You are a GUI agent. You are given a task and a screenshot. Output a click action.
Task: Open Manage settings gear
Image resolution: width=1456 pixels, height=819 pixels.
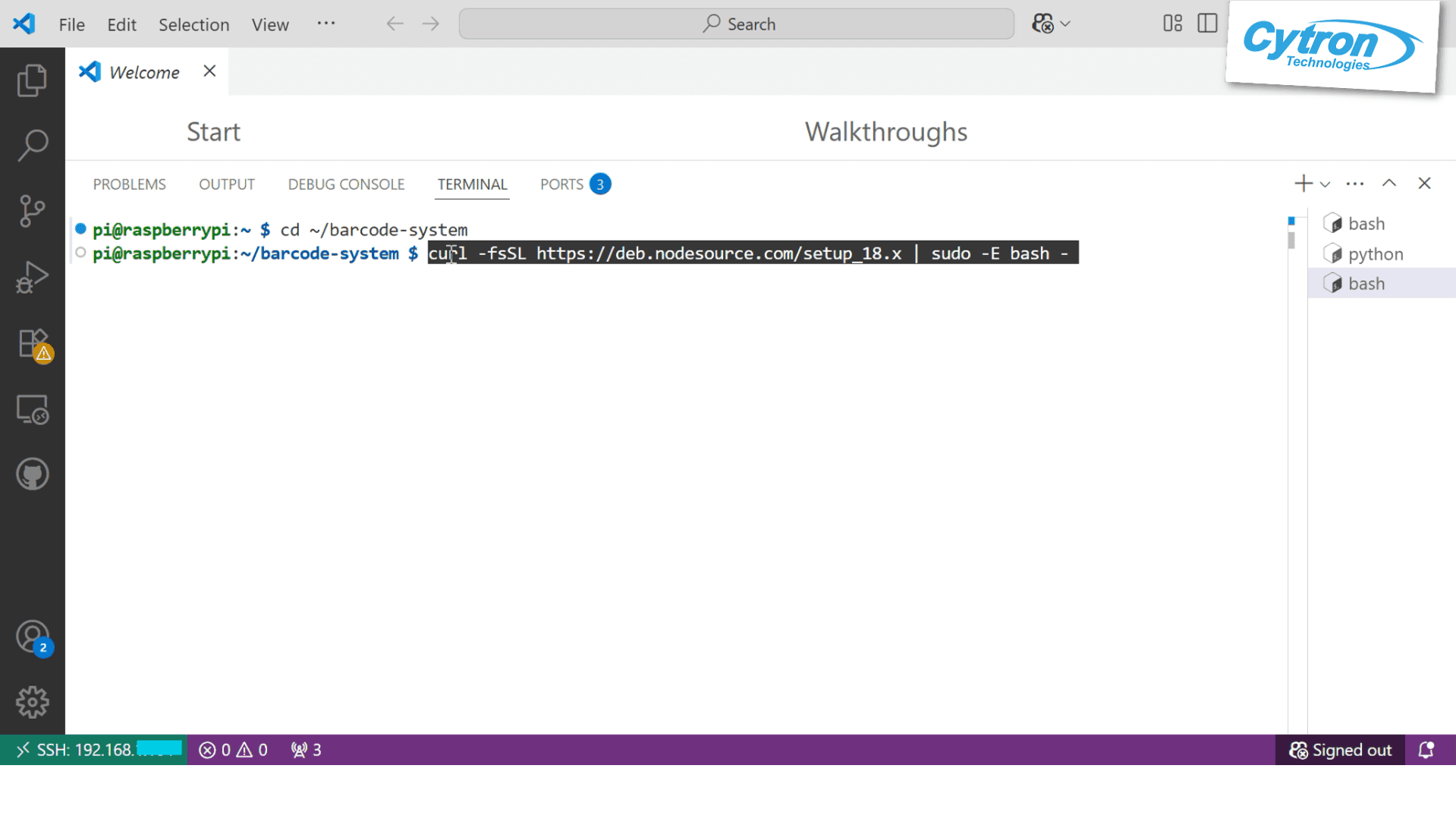coord(32,702)
